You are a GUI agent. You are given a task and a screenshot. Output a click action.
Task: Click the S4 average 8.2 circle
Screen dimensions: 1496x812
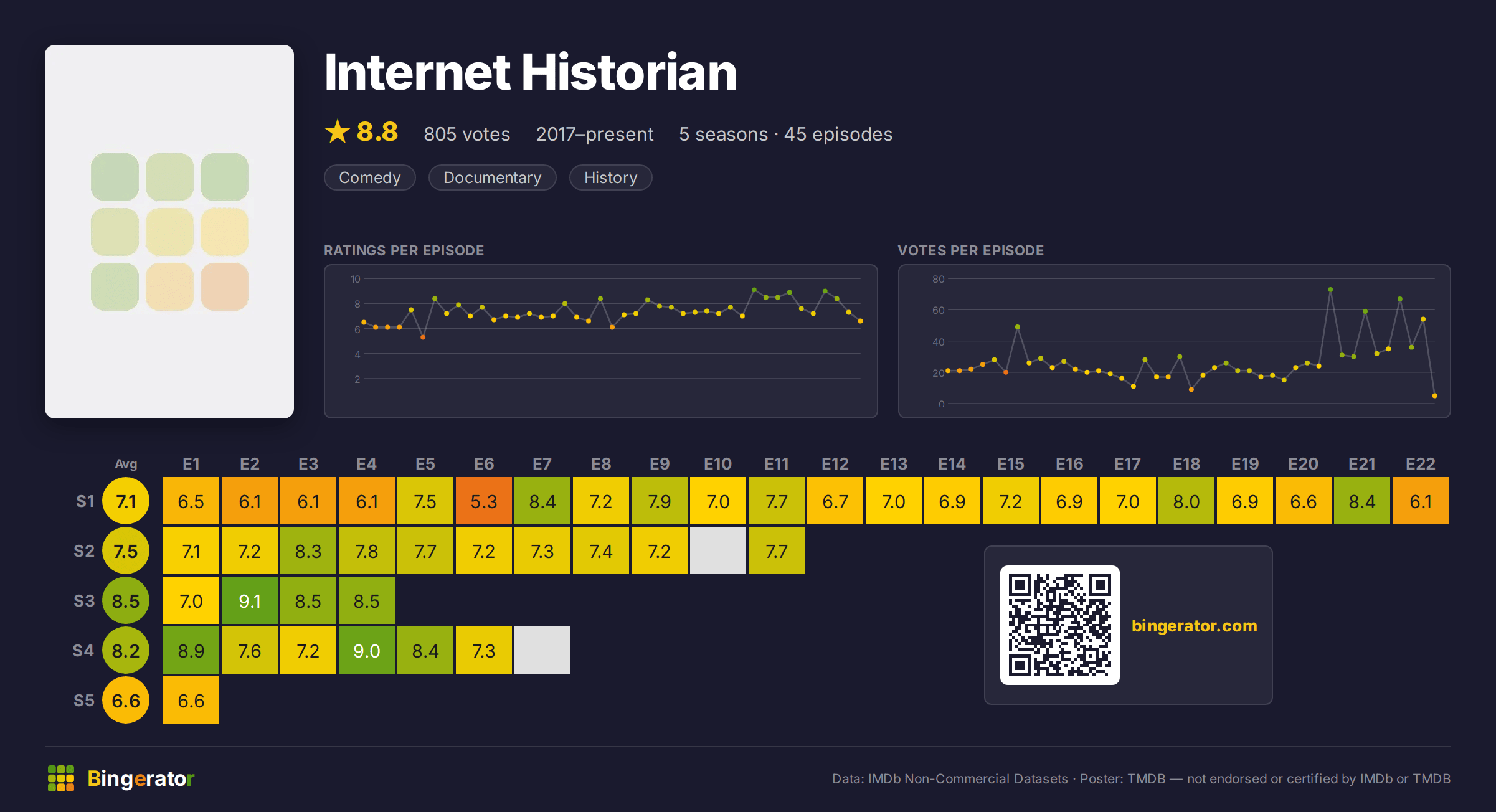pyautogui.click(x=126, y=650)
